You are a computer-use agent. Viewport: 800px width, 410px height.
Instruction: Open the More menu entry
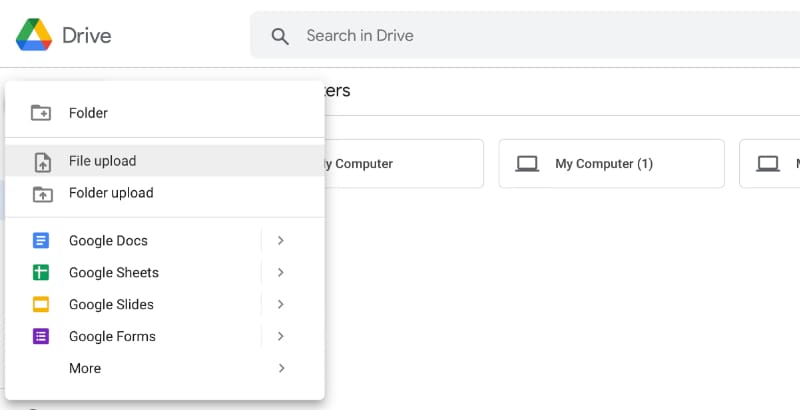coord(165,368)
